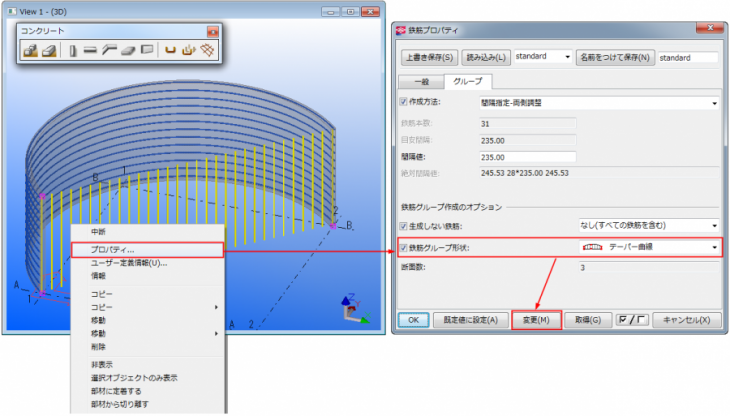Expand the second コピー submenu arrow
Image resolution: width=730 pixels, height=416 pixels.
click(x=216, y=307)
